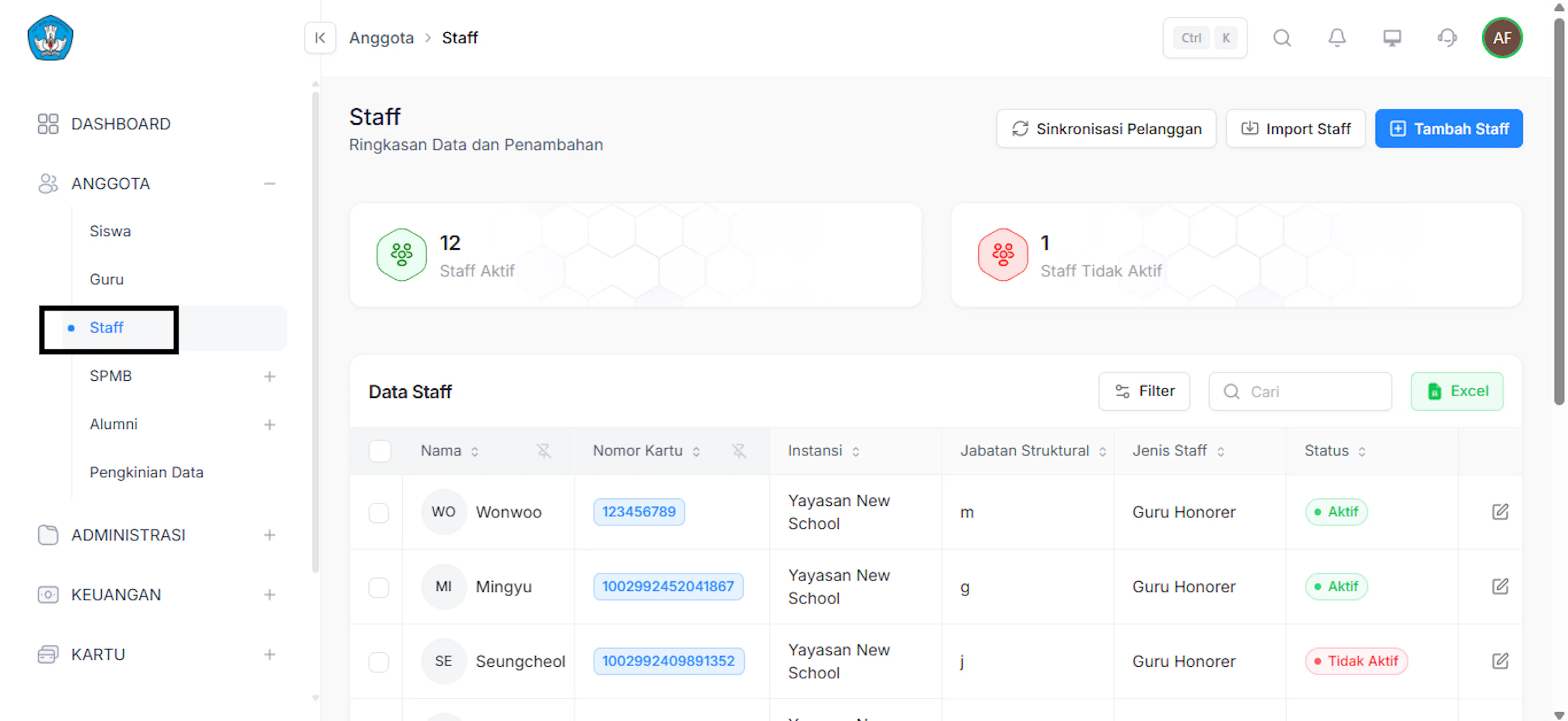
Task: Click the school logo emblem
Action: (x=51, y=38)
